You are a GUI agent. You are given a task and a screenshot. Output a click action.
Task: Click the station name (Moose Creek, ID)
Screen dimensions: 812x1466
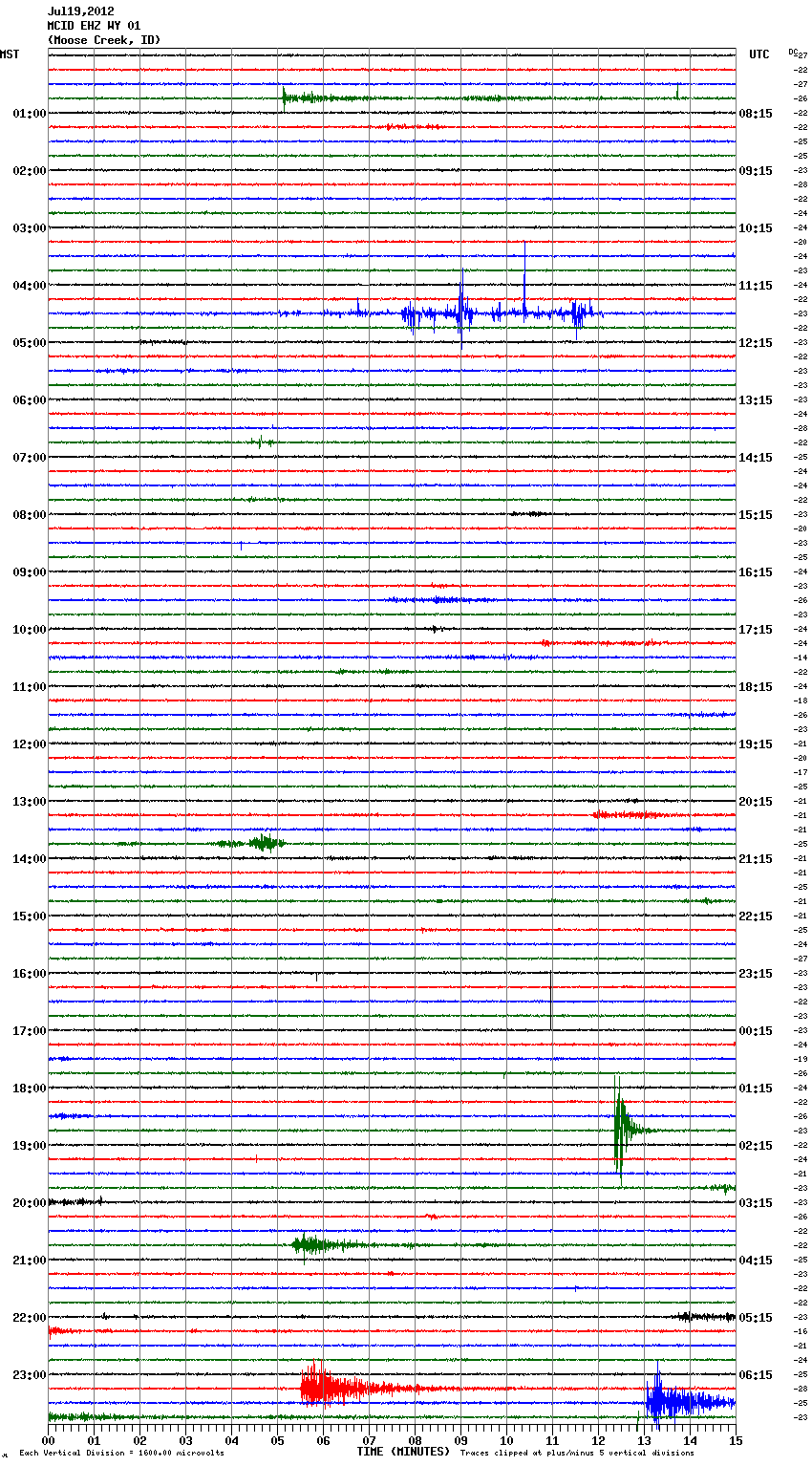point(104,40)
